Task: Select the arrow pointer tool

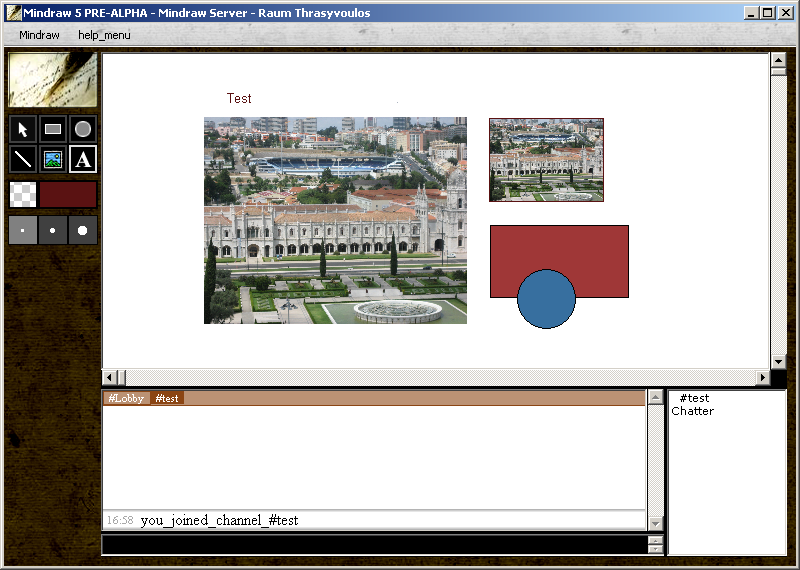Action: coord(23,129)
